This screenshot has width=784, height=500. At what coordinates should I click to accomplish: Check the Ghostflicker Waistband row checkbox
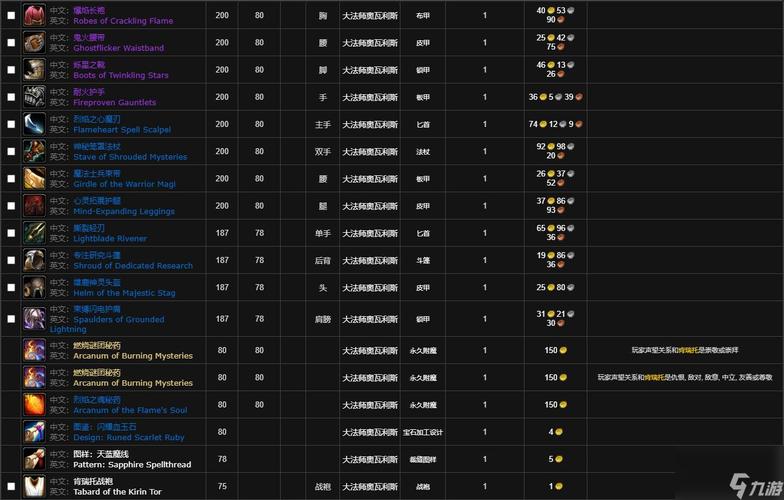pyautogui.click(x=11, y=42)
